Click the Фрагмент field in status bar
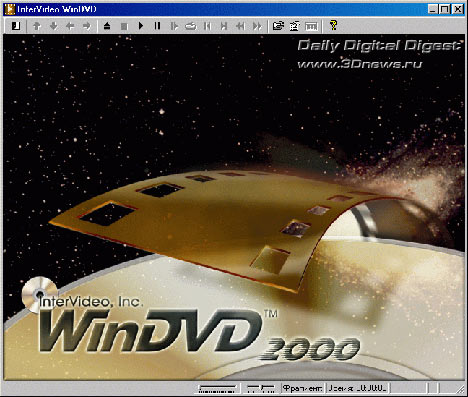 point(303,388)
